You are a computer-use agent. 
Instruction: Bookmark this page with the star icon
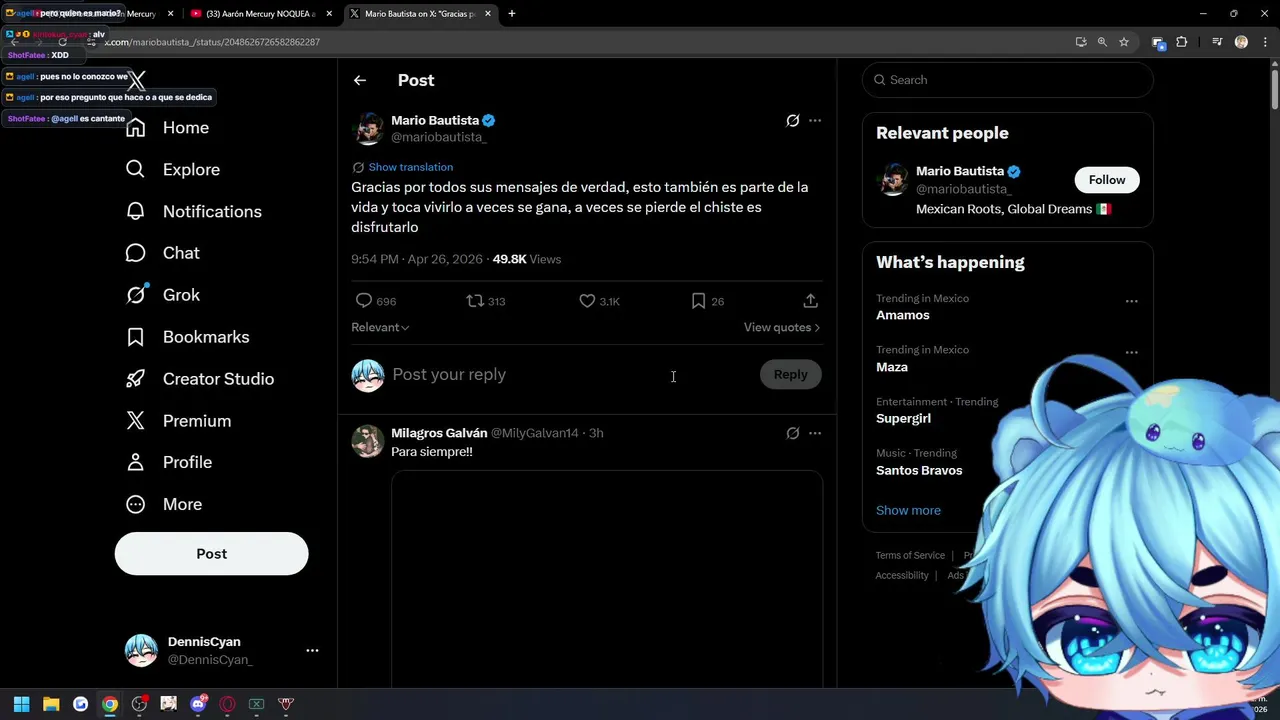pos(1124,42)
